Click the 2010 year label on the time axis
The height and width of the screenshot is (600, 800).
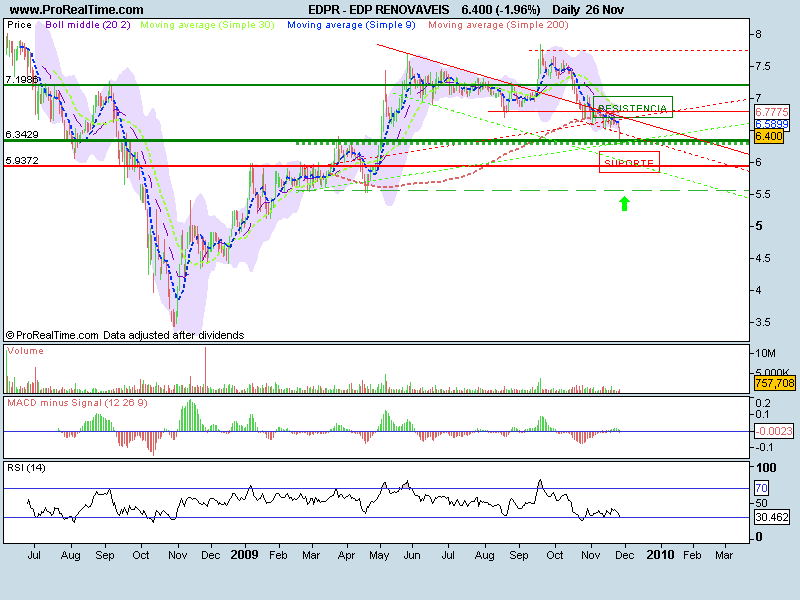tap(661, 555)
